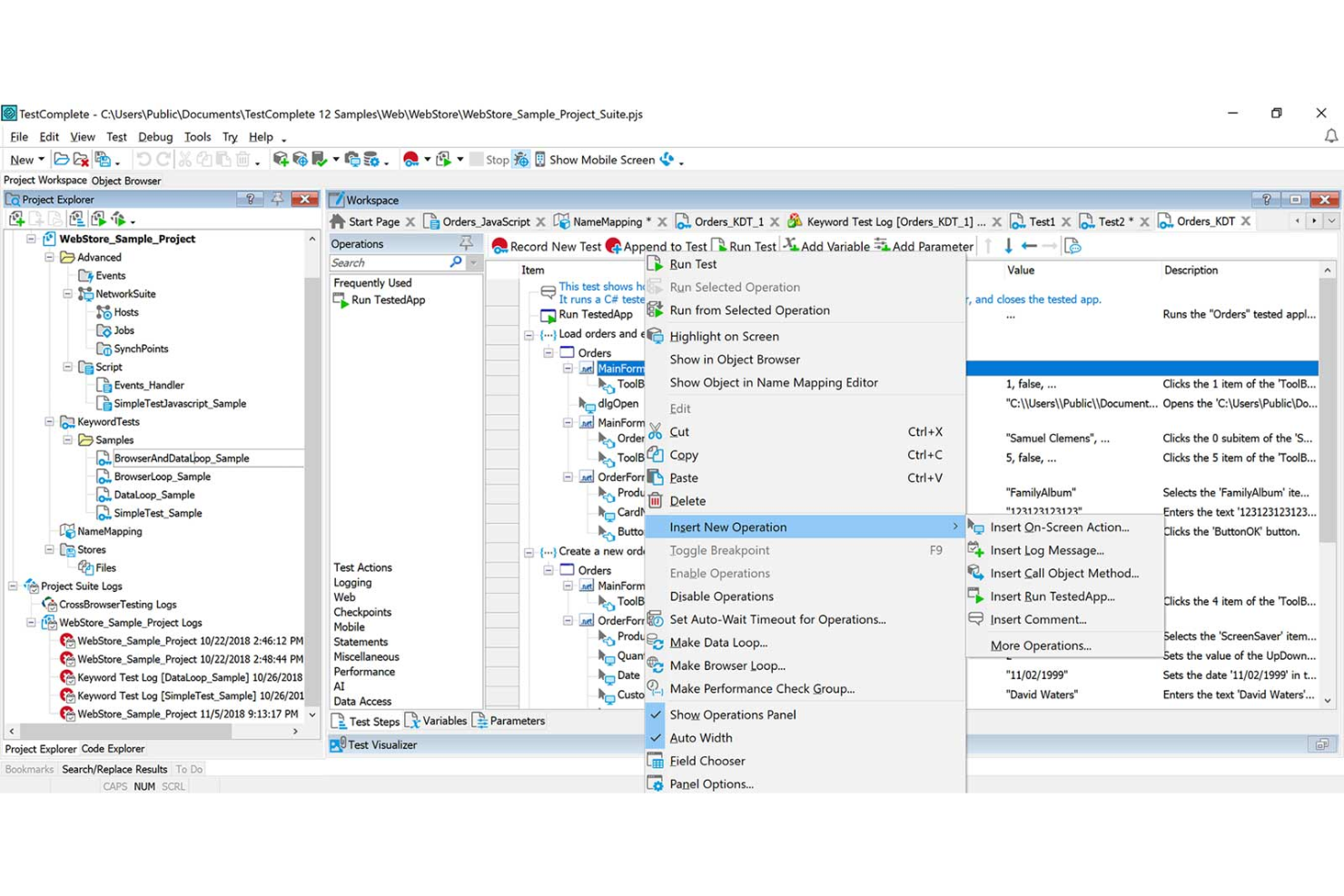Collapse the Advanced folder node
The image size is (1344, 896).
click(x=49, y=257)
